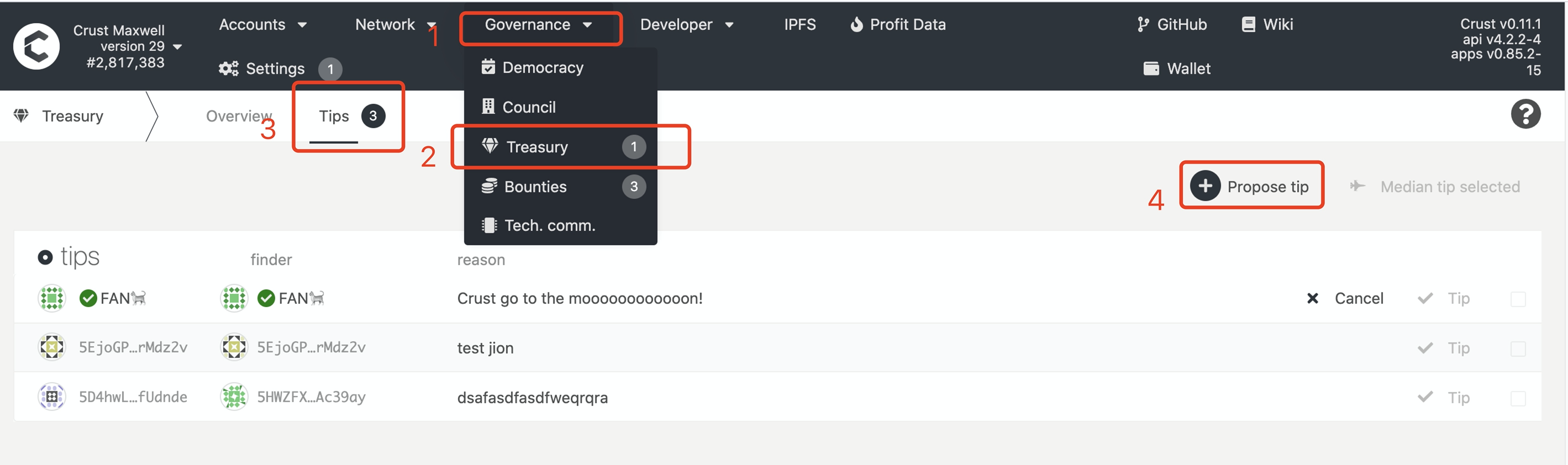Viewport: 1568px width, 465px height.
Task: Click reason 'Crust go to the moooooooooooon!'
Action: (x=580, y=298)
